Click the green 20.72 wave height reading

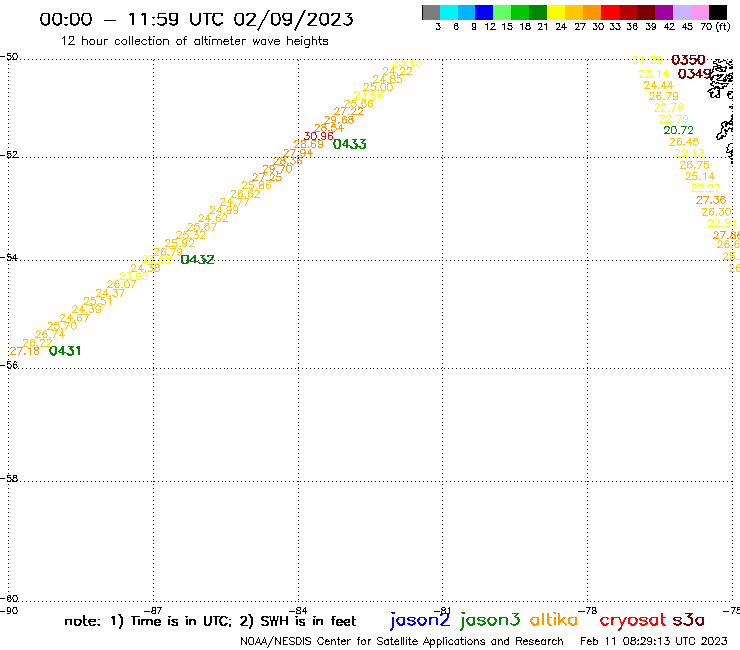click(x=679, y=130)
